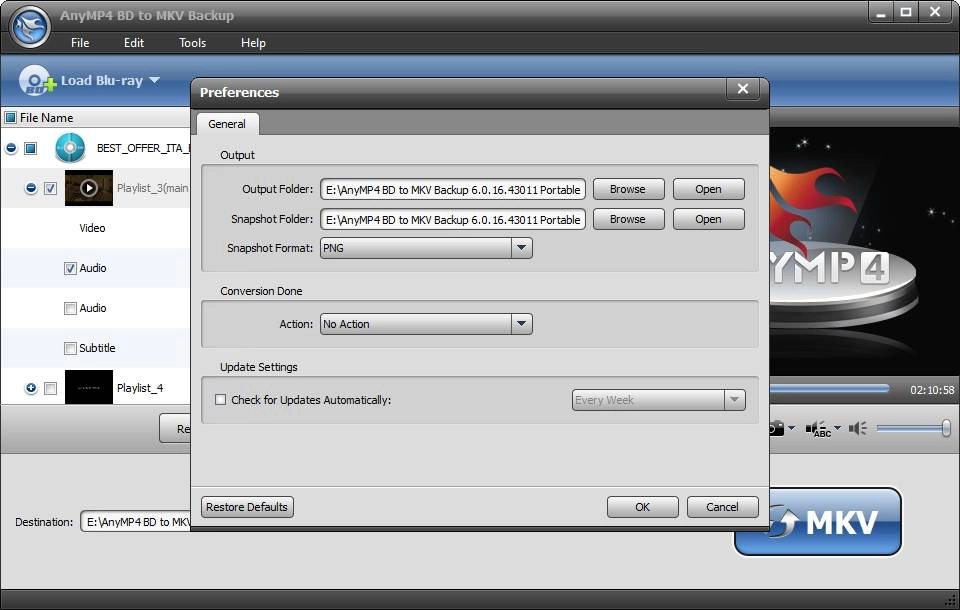Click the Destination path field

[135, 522]
